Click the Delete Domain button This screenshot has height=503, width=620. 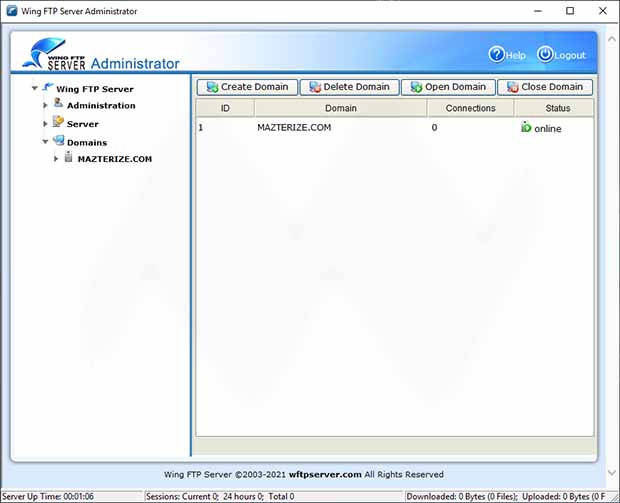[350, 87]
